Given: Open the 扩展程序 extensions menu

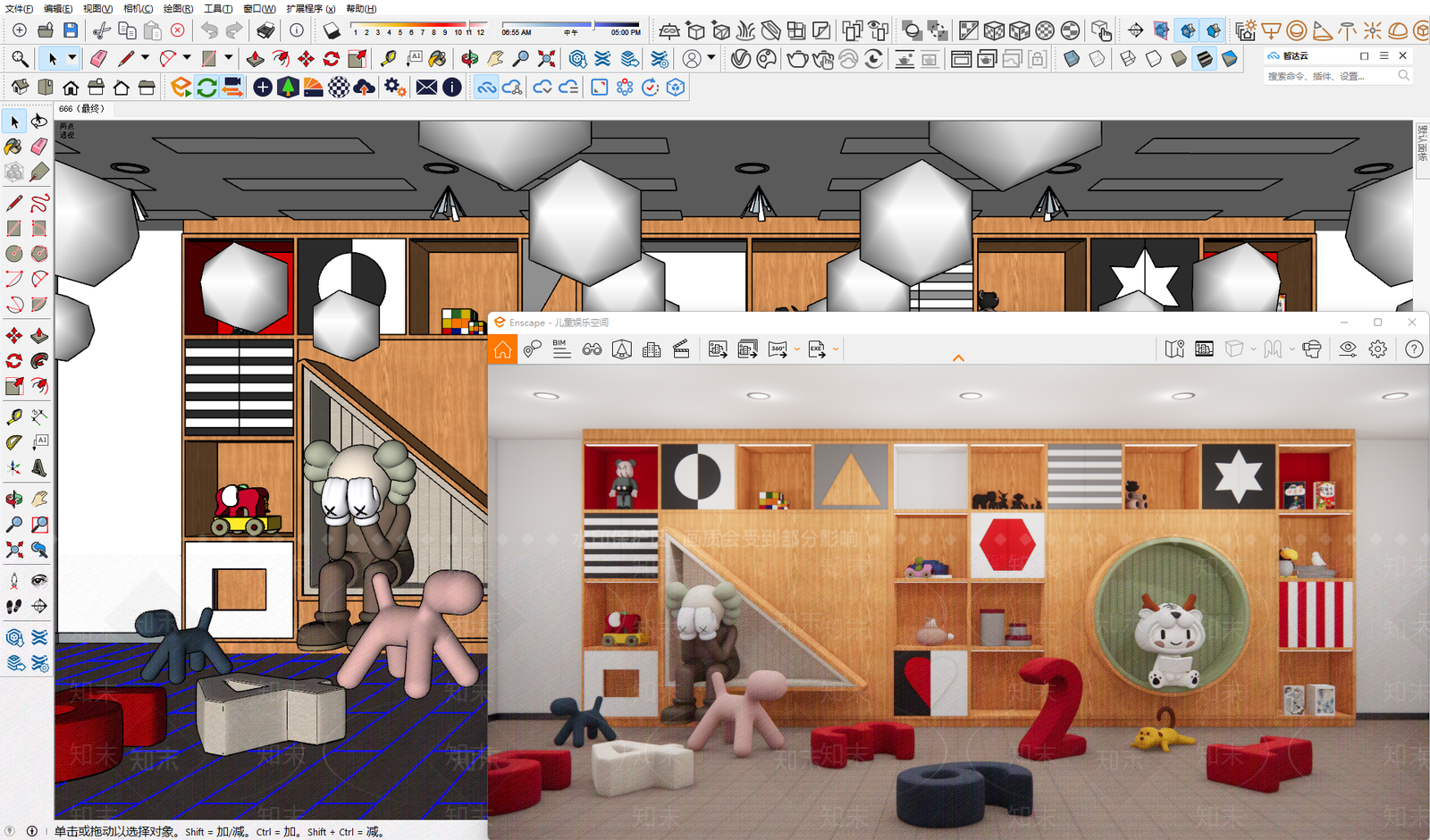Looking at the screenshot, I should [310, 8].
